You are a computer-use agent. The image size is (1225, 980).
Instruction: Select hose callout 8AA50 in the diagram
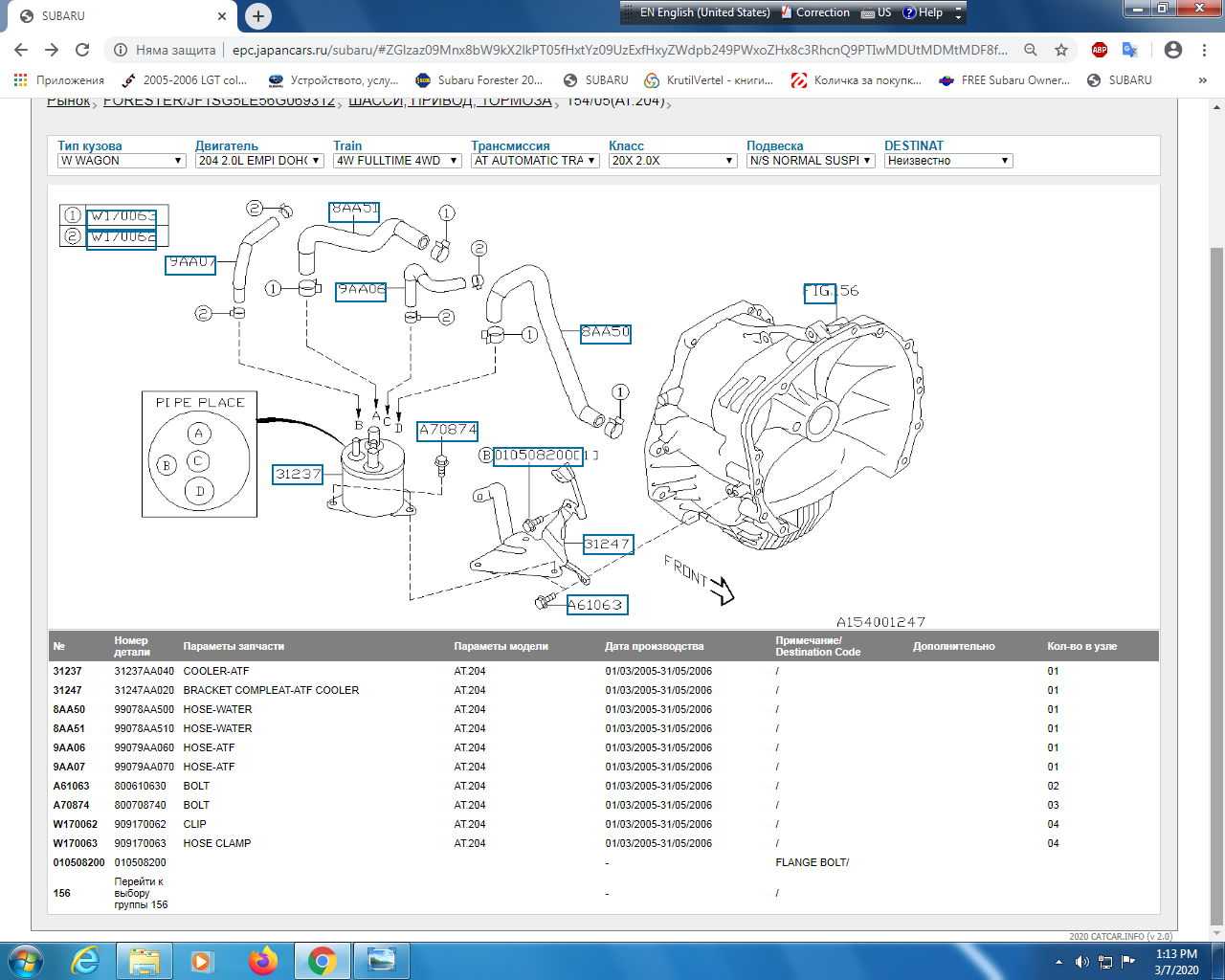pyautogui.click(x=606, y=332)
